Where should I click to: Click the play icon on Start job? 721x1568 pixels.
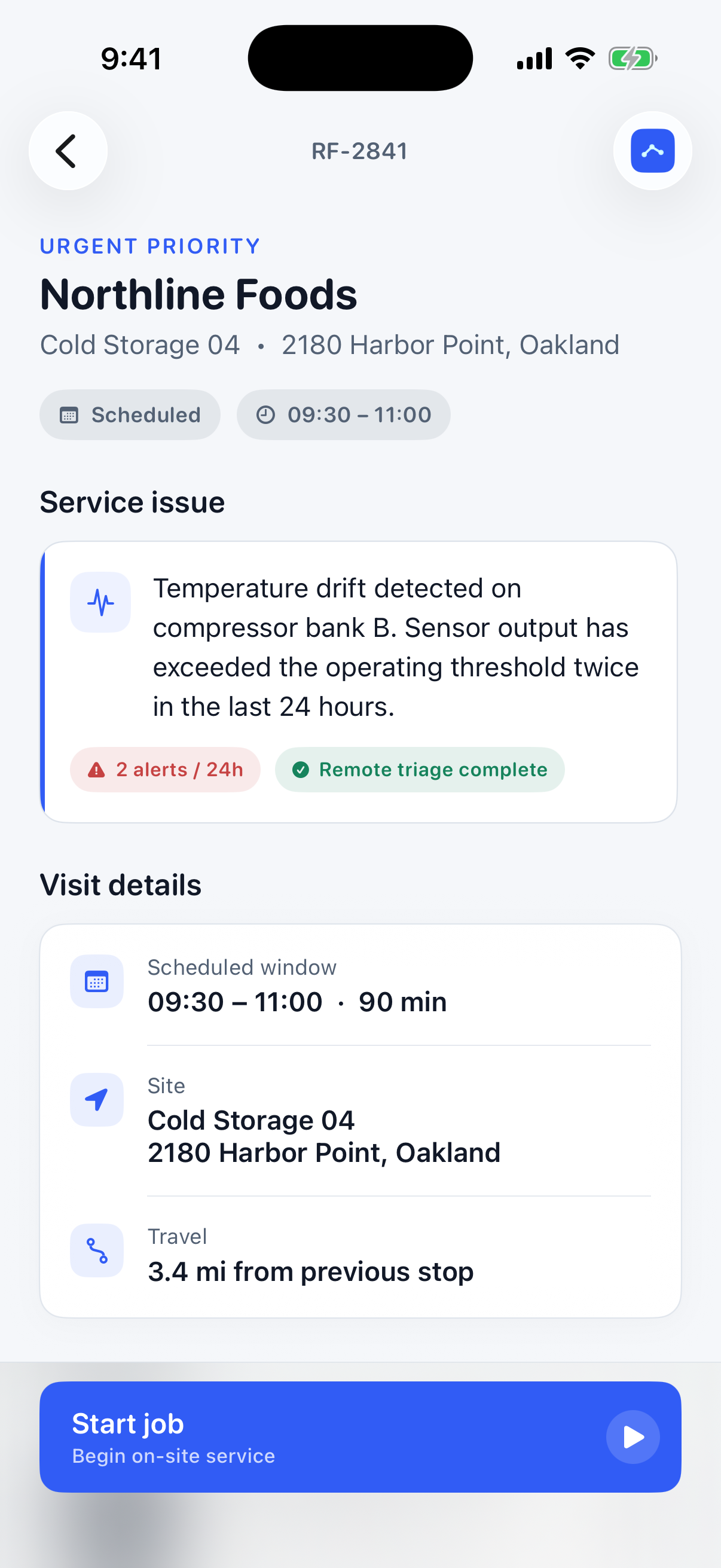(633, 1436)
